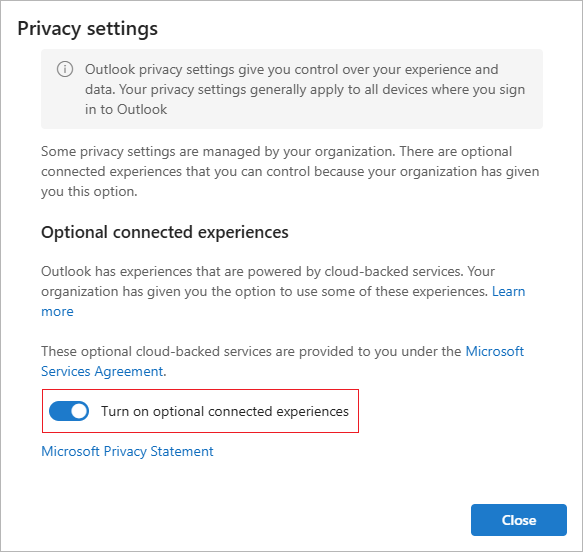The image size is (583, 552).
Task: Click the info icon in the banner
Action: (x=65, y=70)
